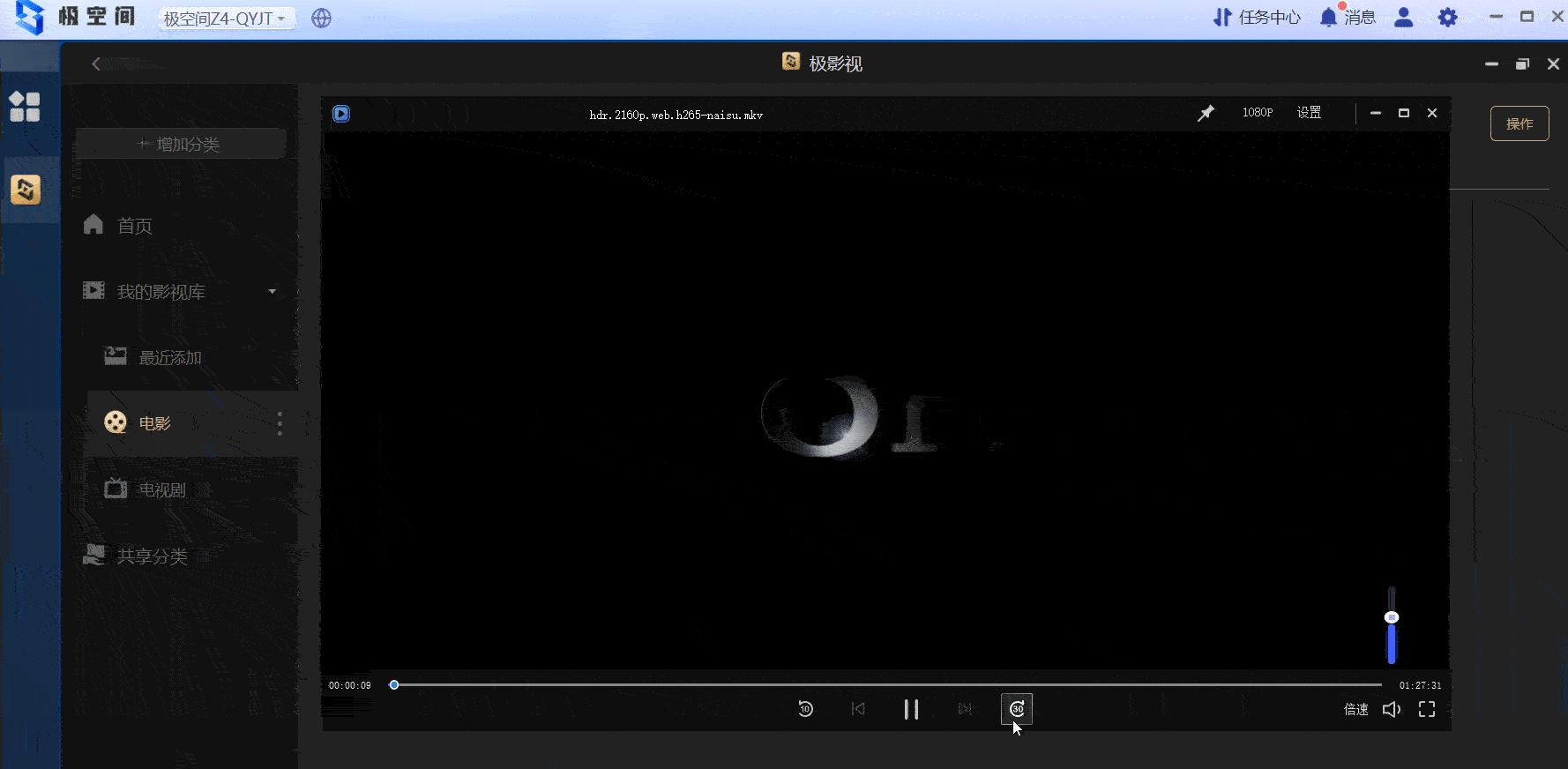Screen dimensions: 1568x769
Task: Select 电视剧 category in sidebar
Action: tap(162, 490)
